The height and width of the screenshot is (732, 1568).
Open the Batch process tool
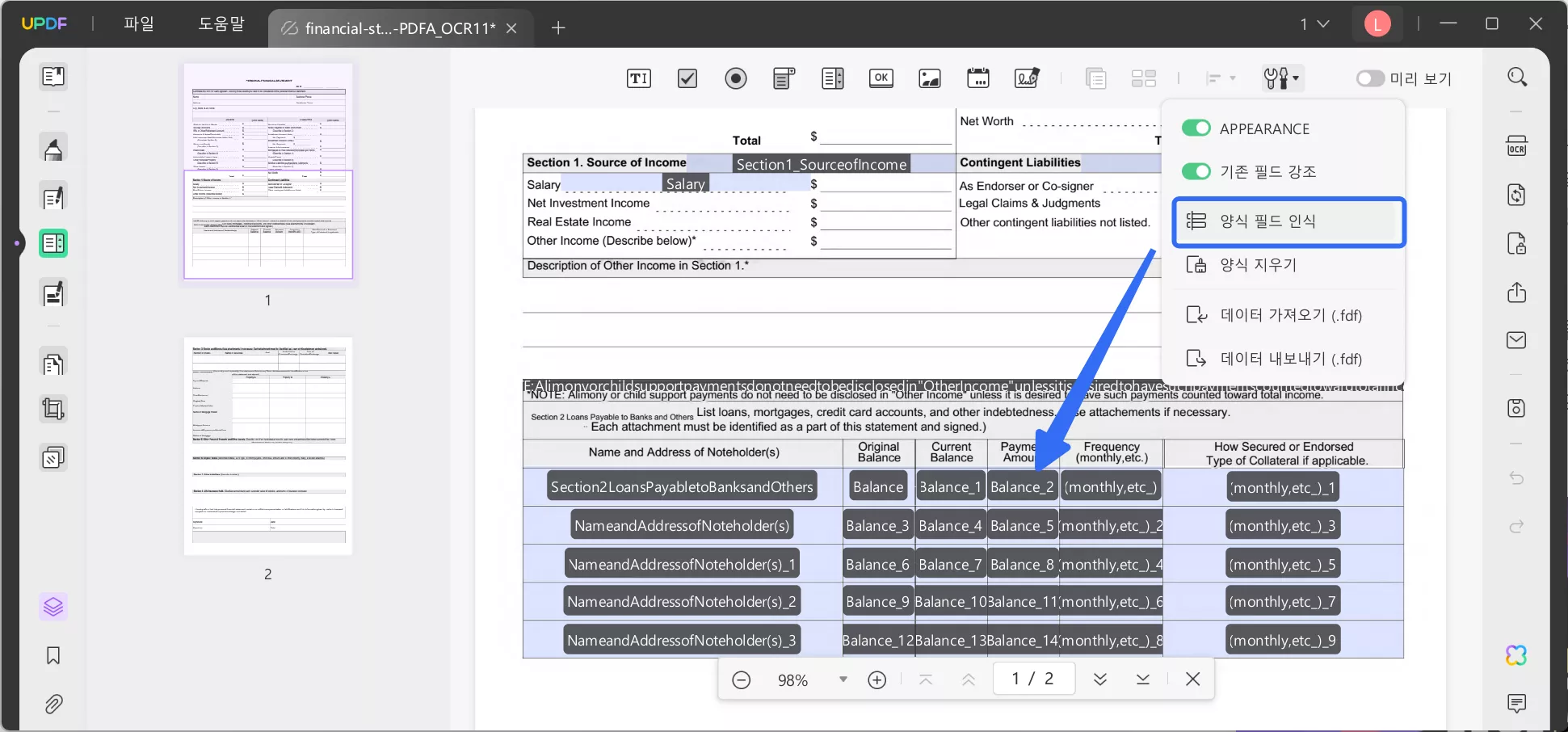[x=53, y=458]
